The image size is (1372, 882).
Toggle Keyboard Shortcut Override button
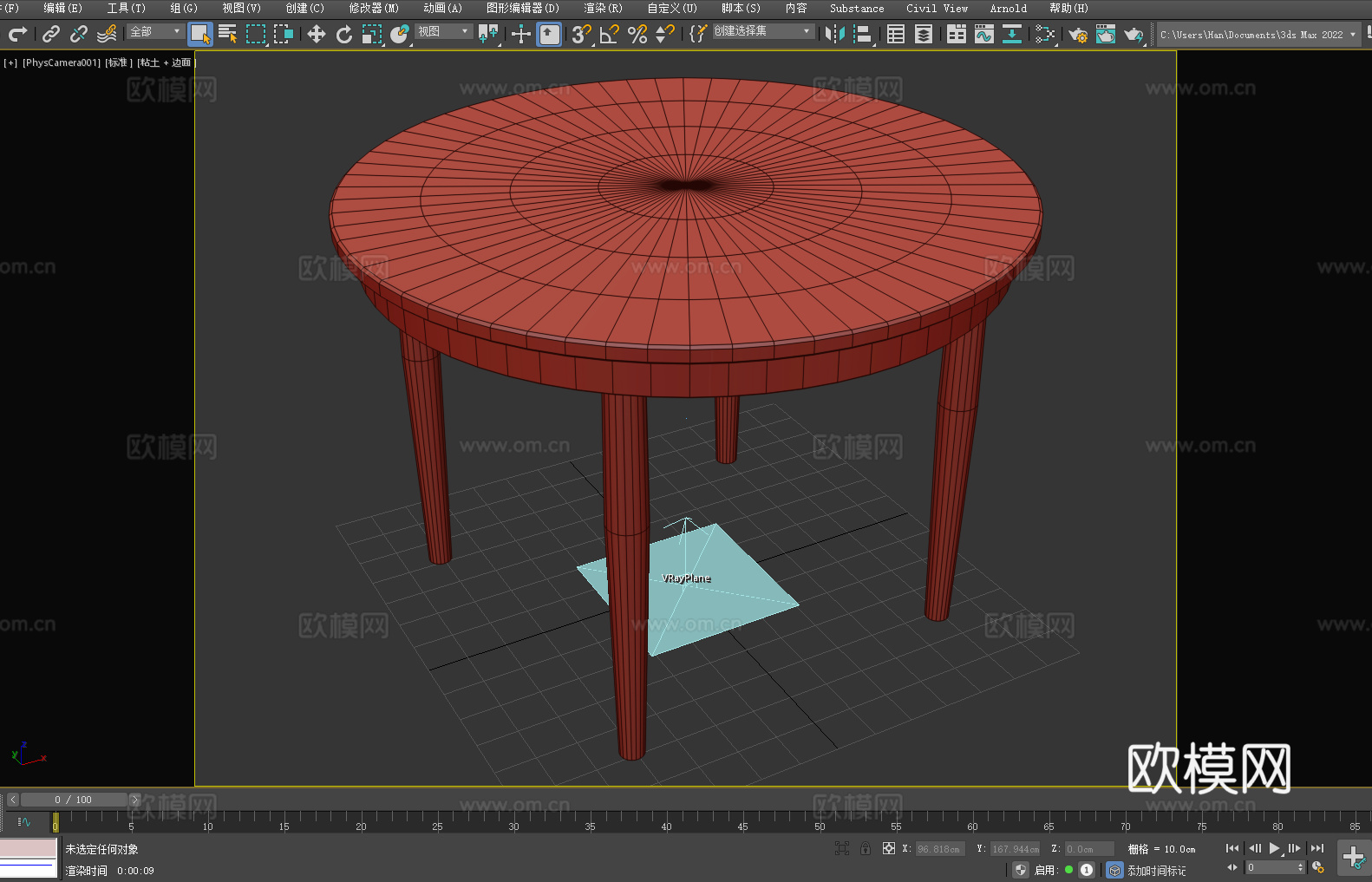pos(549,34)
